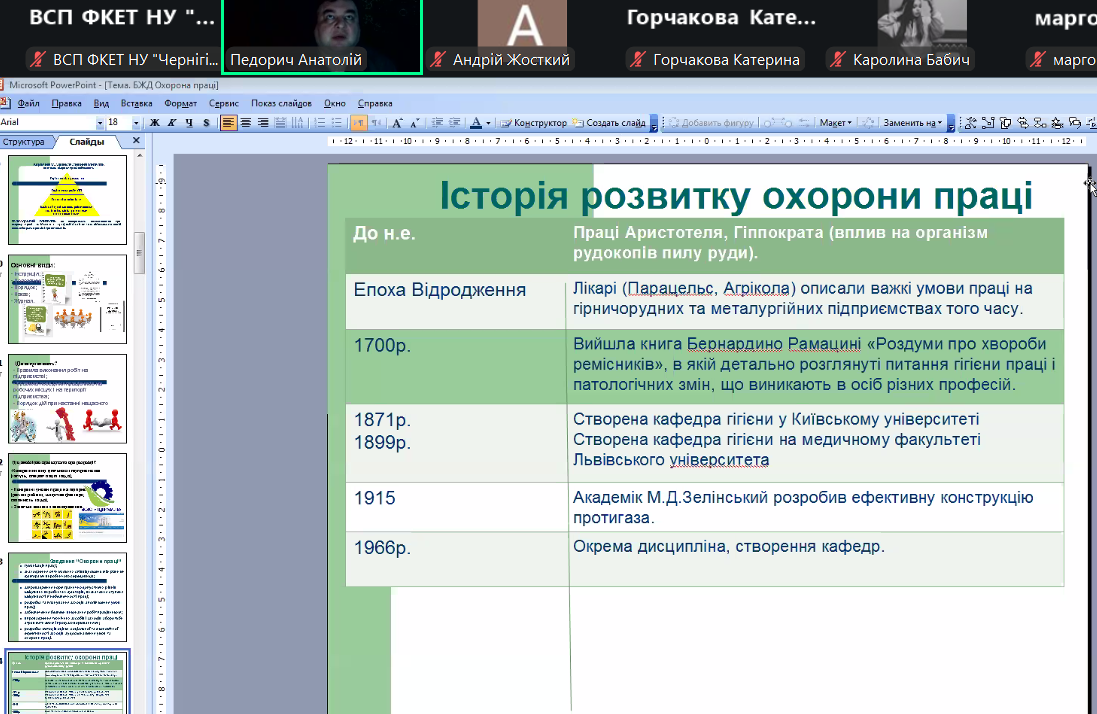Select the pyramid diagram slide thumbnail
1097x714 pixels.
[x=68, y=200]
